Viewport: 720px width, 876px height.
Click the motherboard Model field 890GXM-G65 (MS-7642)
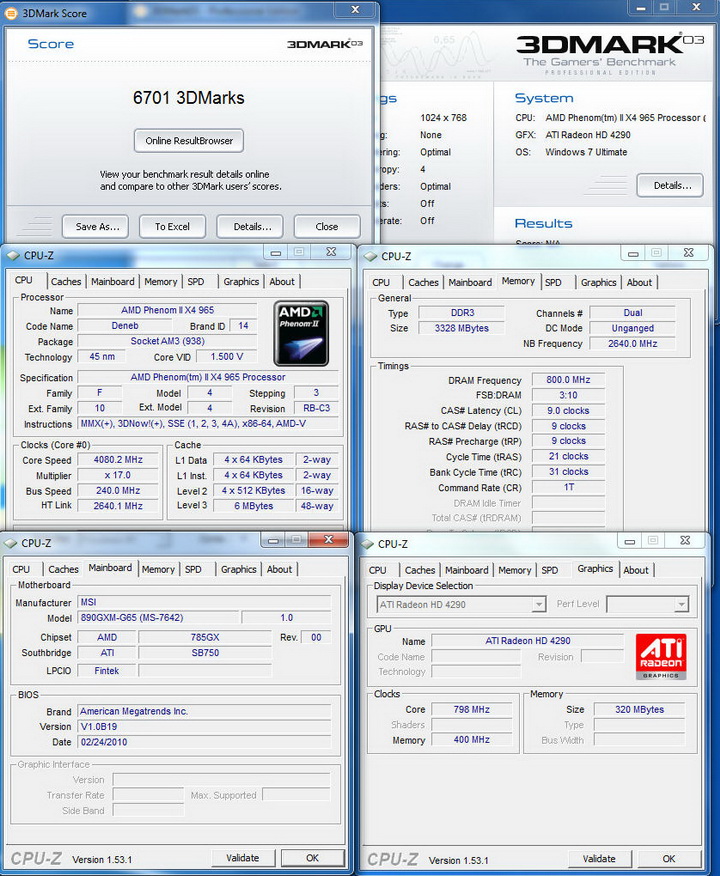[x=158, y=618]
